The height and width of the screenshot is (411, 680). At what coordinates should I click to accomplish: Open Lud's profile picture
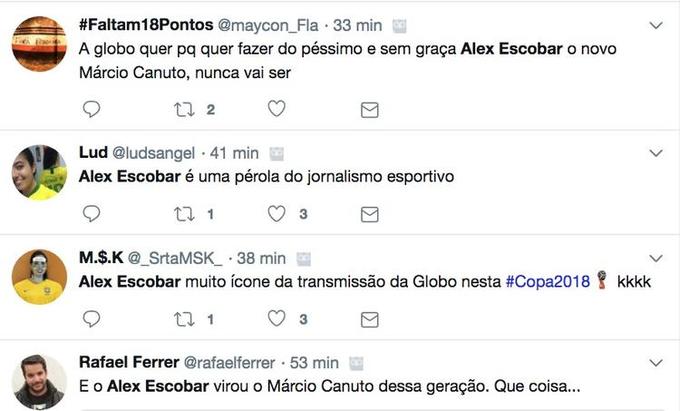[39, 173]
